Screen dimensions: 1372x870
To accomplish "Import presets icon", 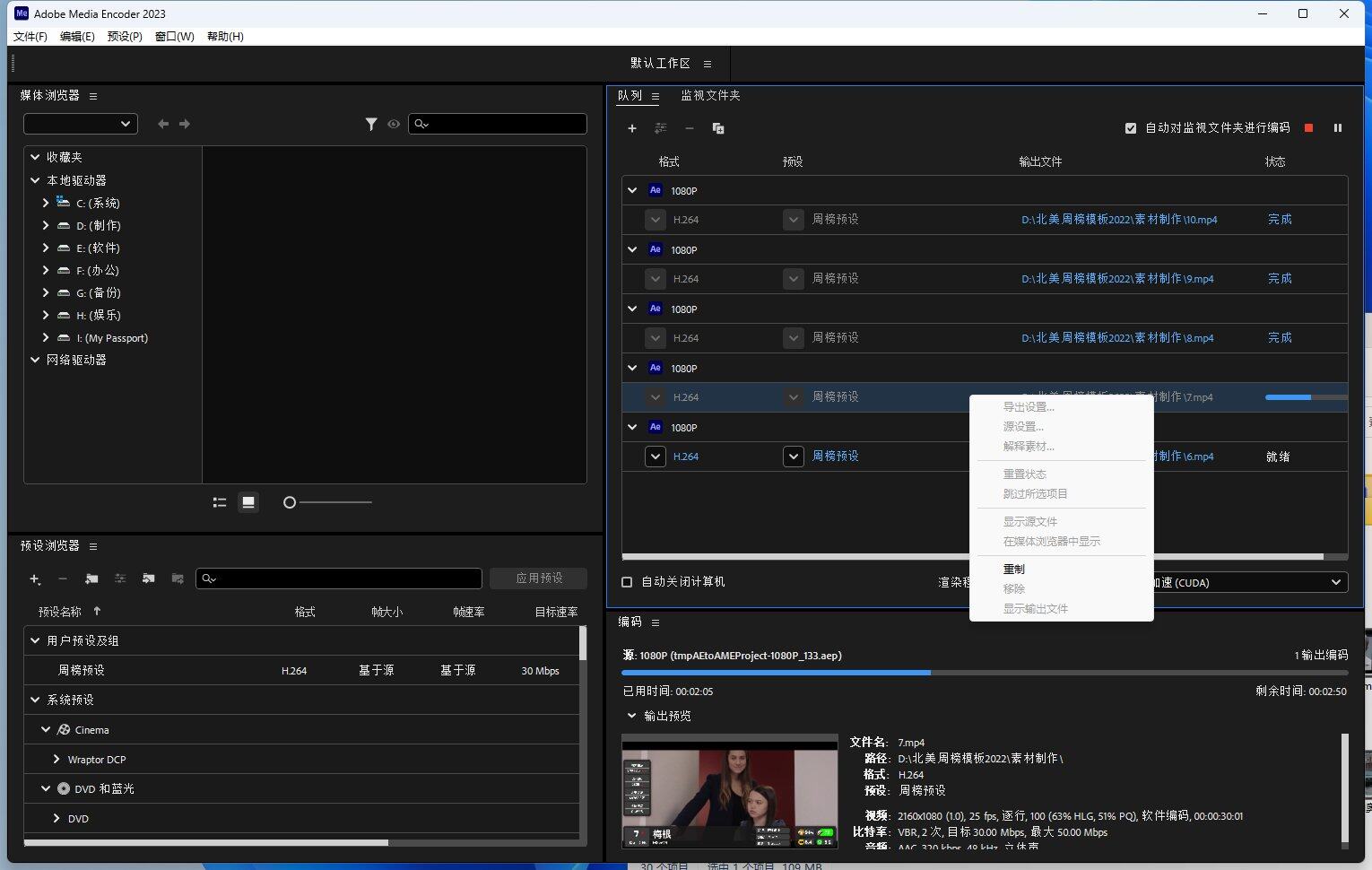I will 149,579.
